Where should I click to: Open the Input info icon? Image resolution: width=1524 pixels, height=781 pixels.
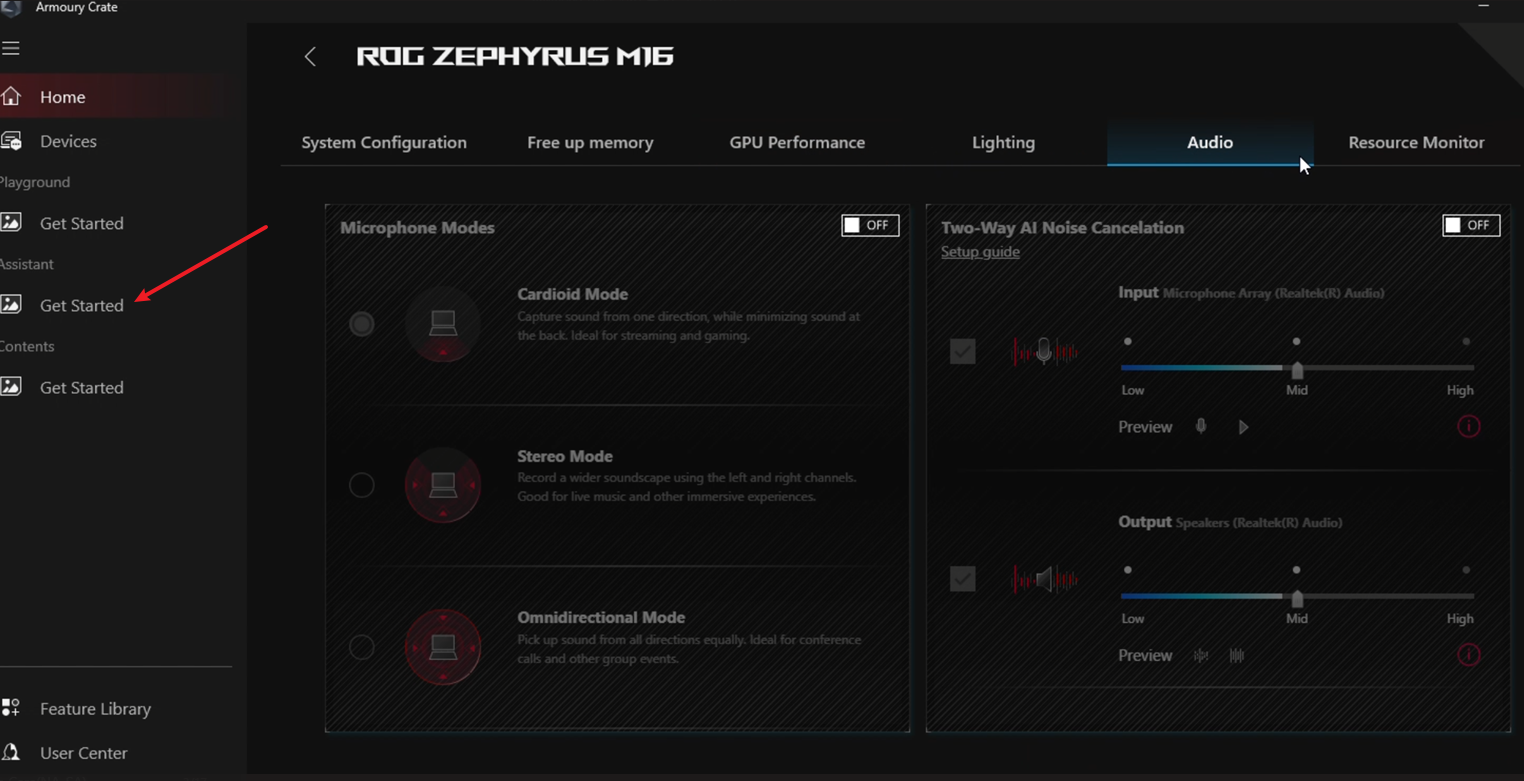(x=1468, y=426)
